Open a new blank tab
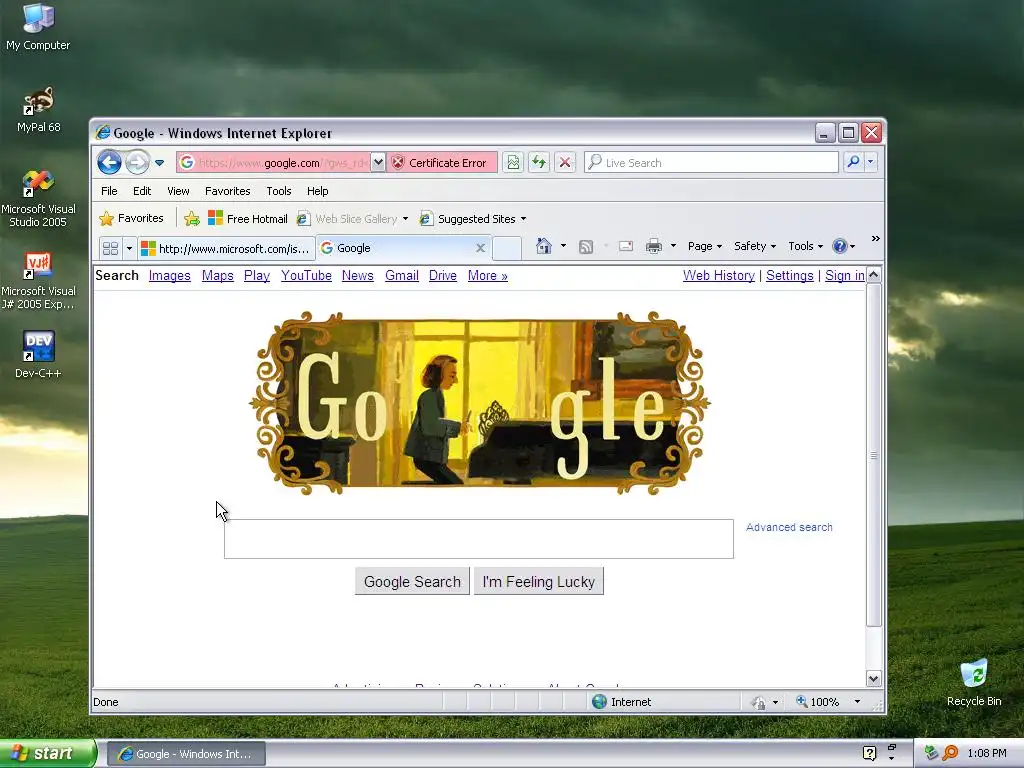 point(507,248)
